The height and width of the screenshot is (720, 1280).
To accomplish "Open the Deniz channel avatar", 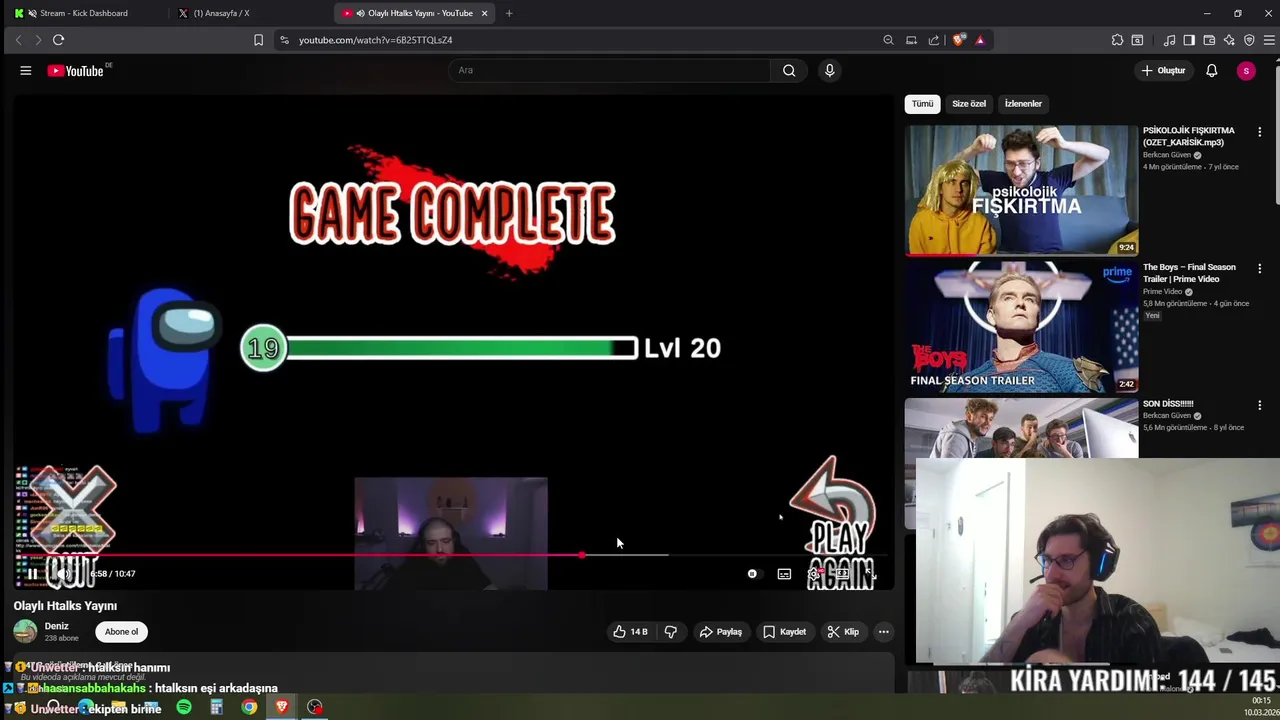I will point(25,631).
